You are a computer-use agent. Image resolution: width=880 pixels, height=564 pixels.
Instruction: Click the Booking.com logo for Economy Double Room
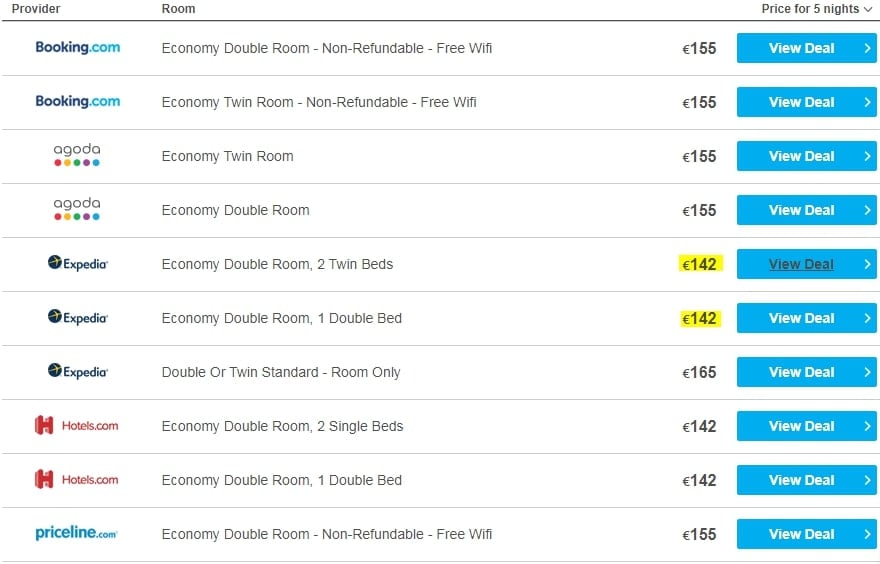77,47
